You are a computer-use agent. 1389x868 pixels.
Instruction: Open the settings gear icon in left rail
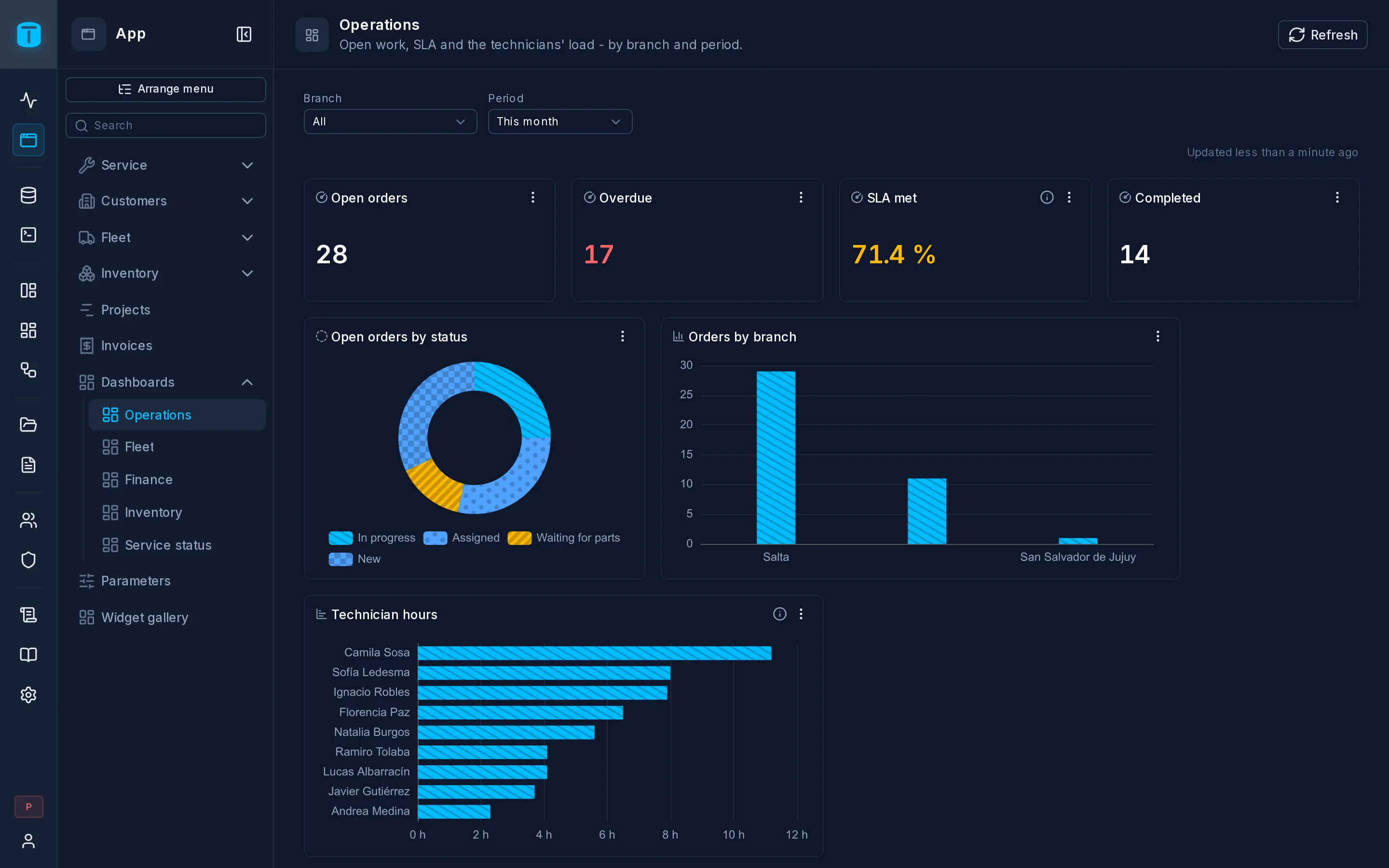point(28,694)
